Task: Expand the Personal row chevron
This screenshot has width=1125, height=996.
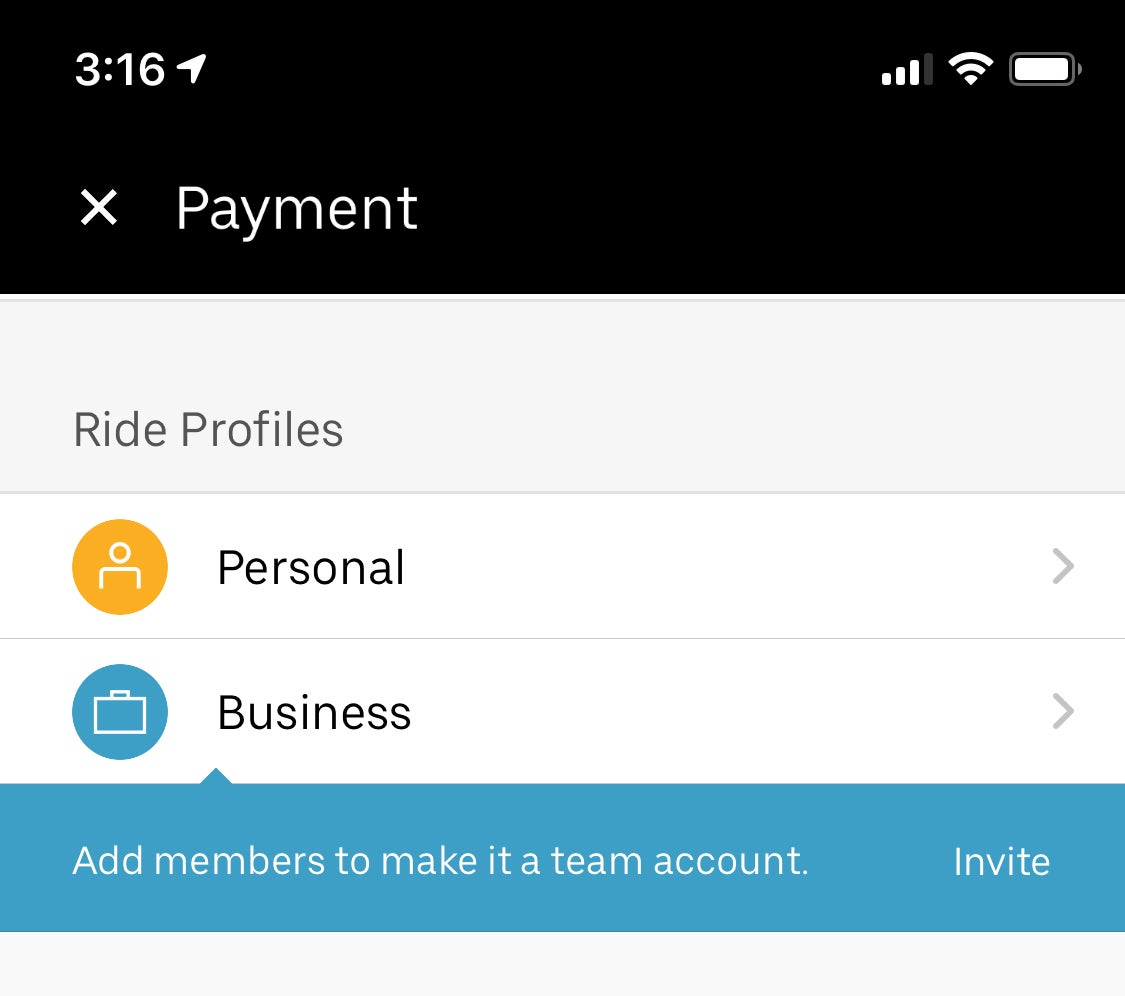Action: click(x=1063, y=567)
